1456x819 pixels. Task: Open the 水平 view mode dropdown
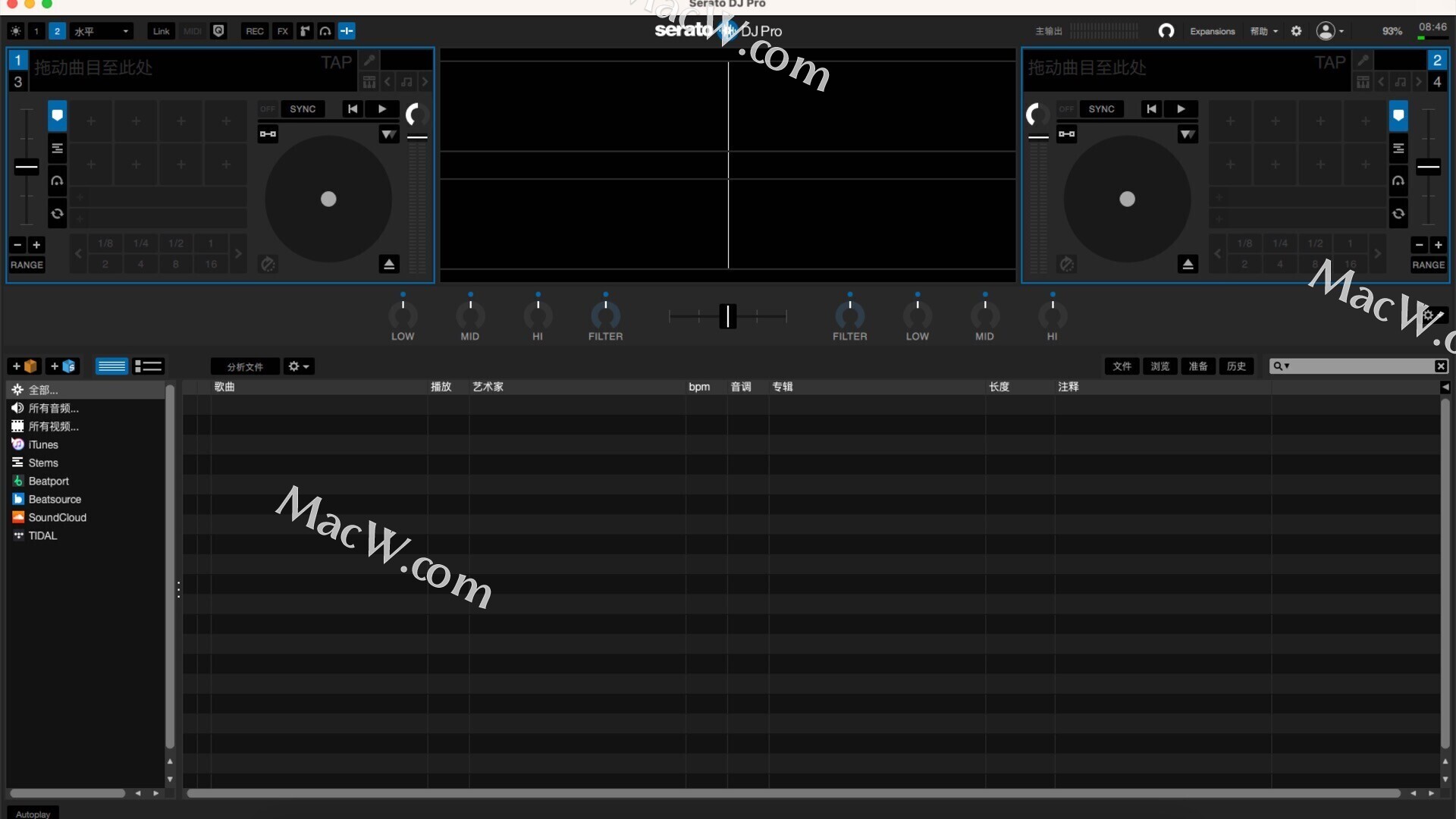pos(102,31)
